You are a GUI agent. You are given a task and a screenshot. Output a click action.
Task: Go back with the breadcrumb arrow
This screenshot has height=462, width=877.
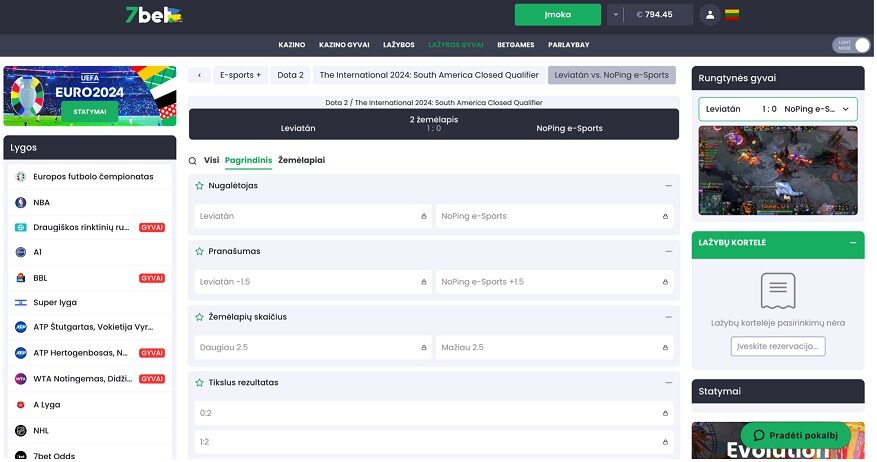[x=199, y=75]
